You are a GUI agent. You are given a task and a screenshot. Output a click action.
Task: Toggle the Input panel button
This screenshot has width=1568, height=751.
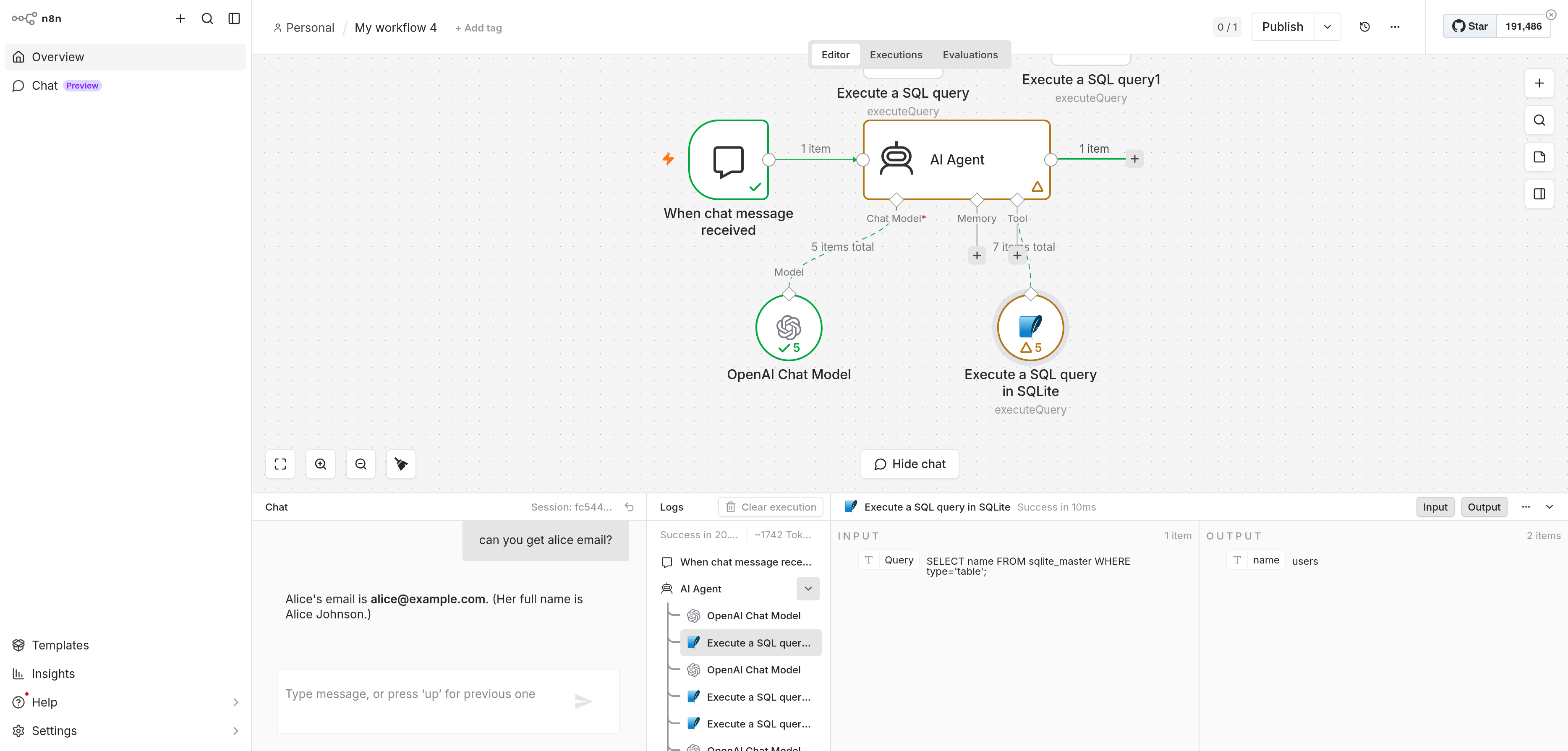point(1435,507)
